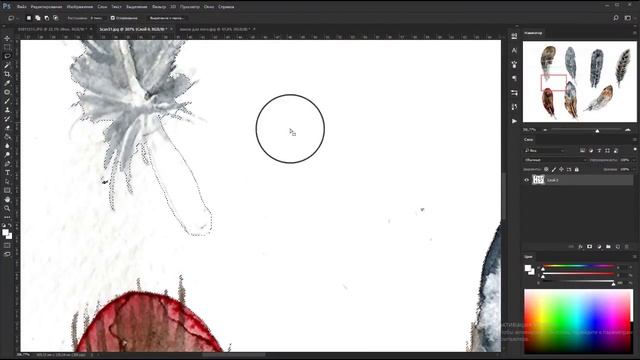This screenshot has height=360, width=640.
Task: Select the Gradient tool
Action: 7,137
